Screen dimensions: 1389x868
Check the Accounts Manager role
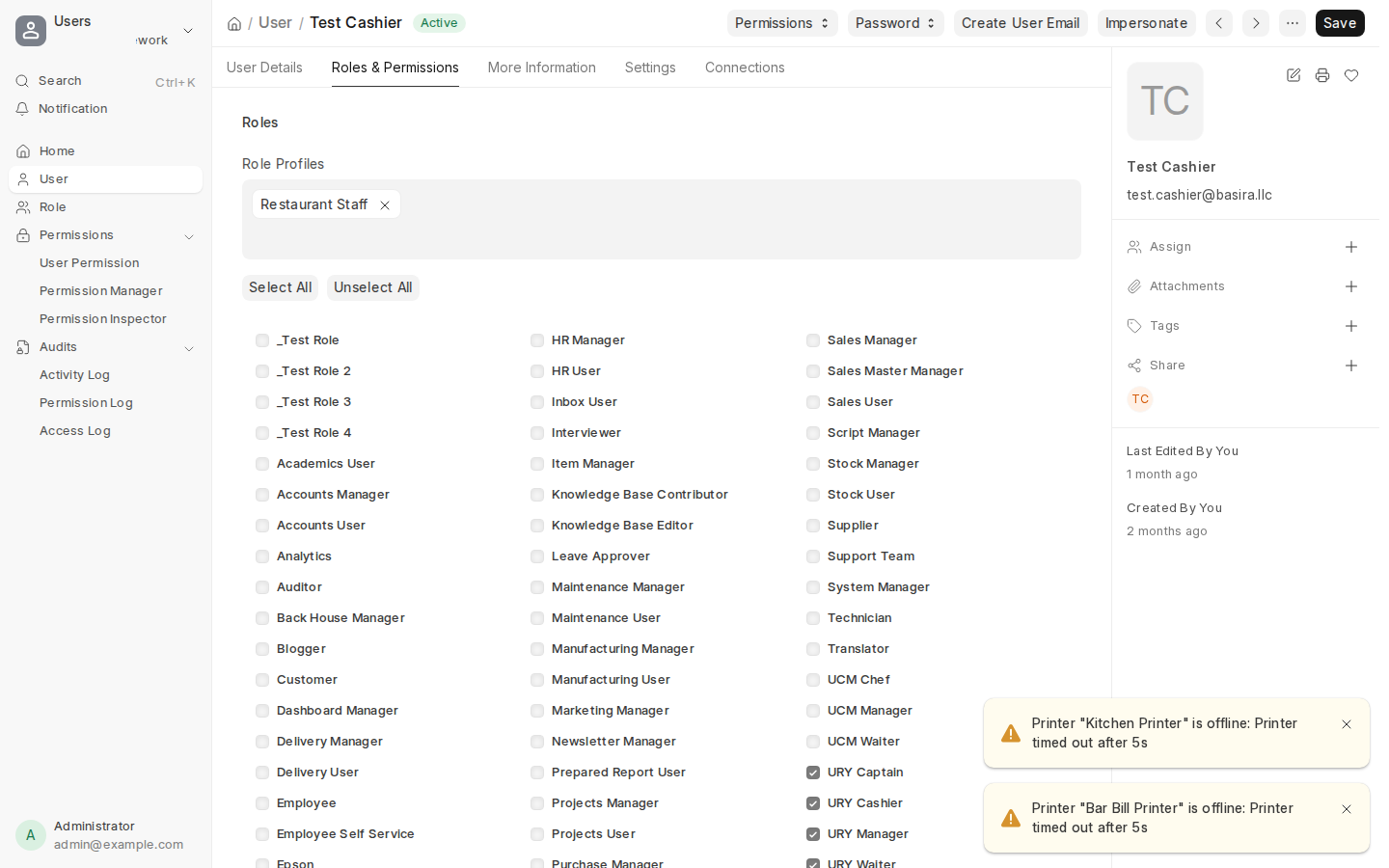click(x=262, y=495)
